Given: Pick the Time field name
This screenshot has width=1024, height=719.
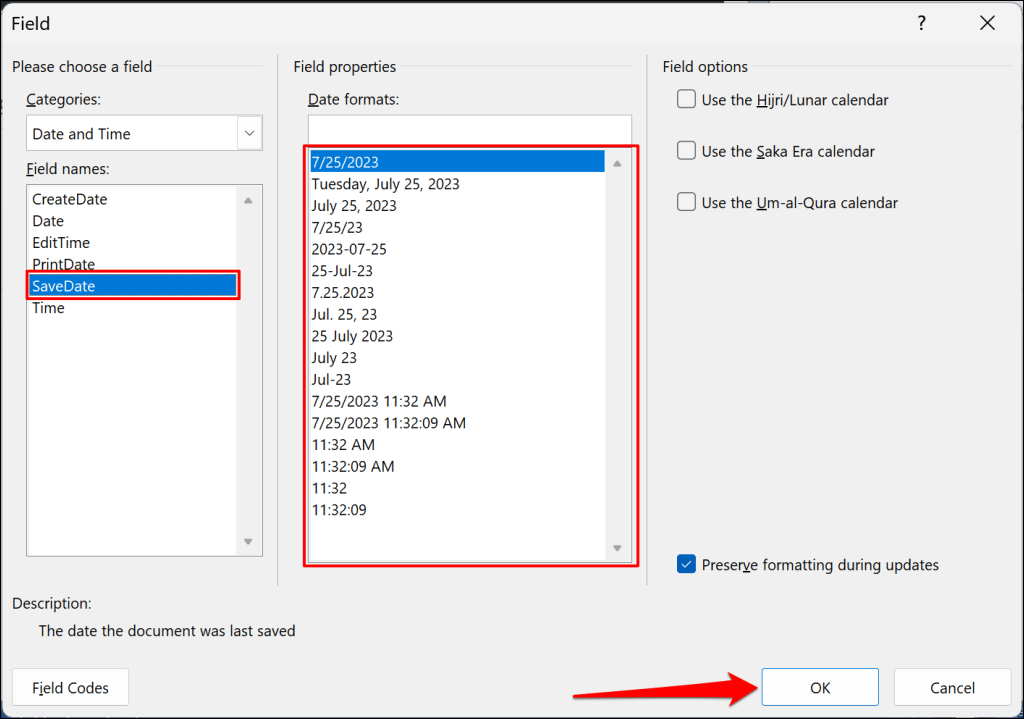Looking at the screenshot, I should (48, 308).
